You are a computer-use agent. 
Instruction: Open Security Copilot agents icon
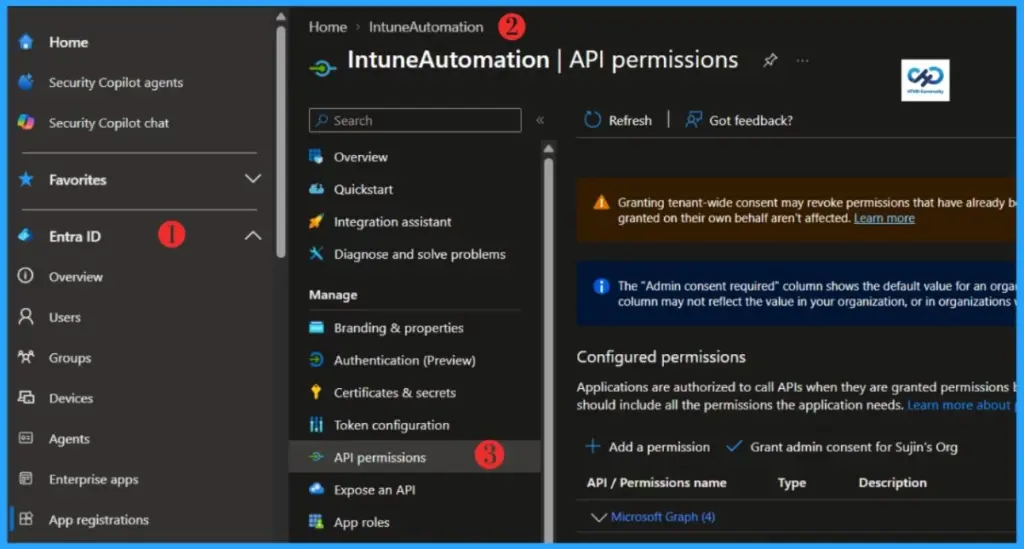click(x=25, y=82)
